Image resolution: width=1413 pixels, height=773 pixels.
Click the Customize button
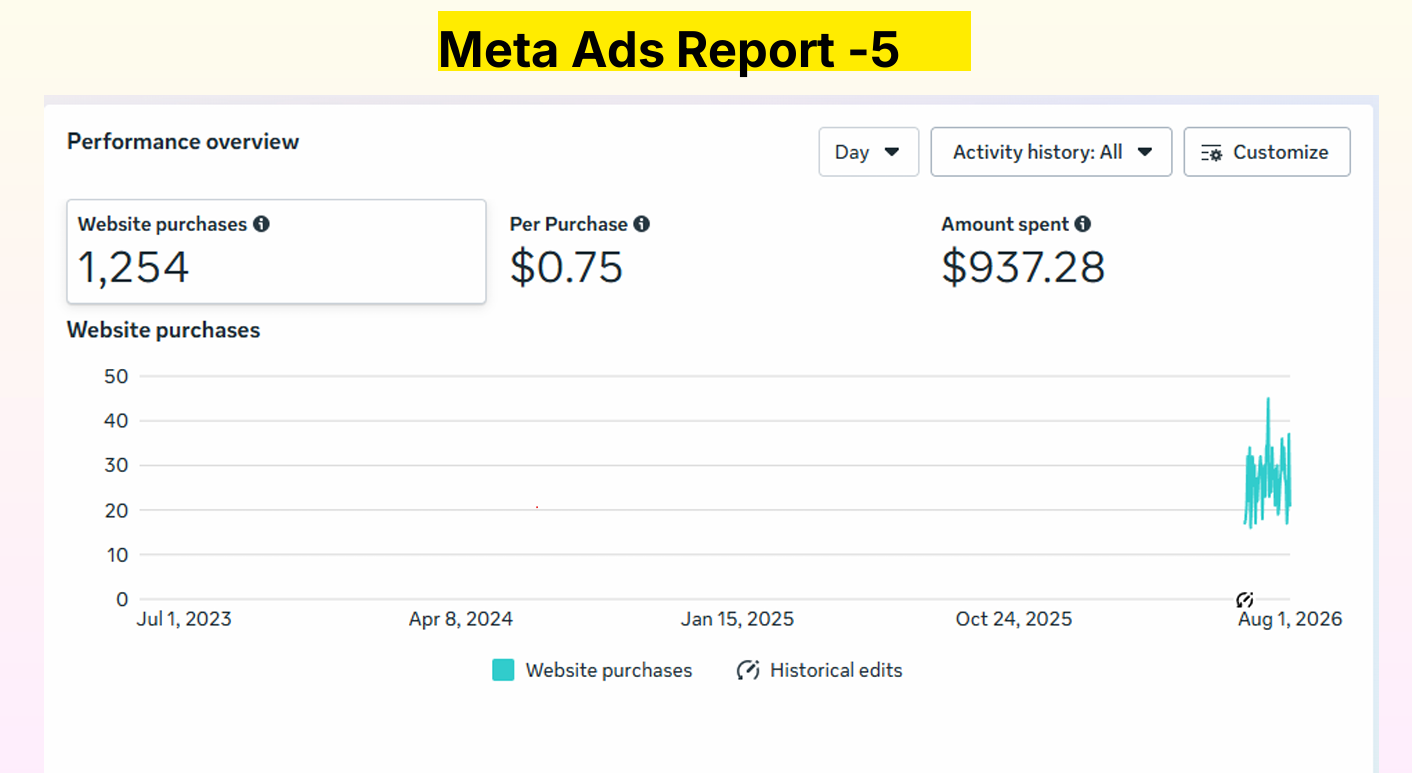1267,152
